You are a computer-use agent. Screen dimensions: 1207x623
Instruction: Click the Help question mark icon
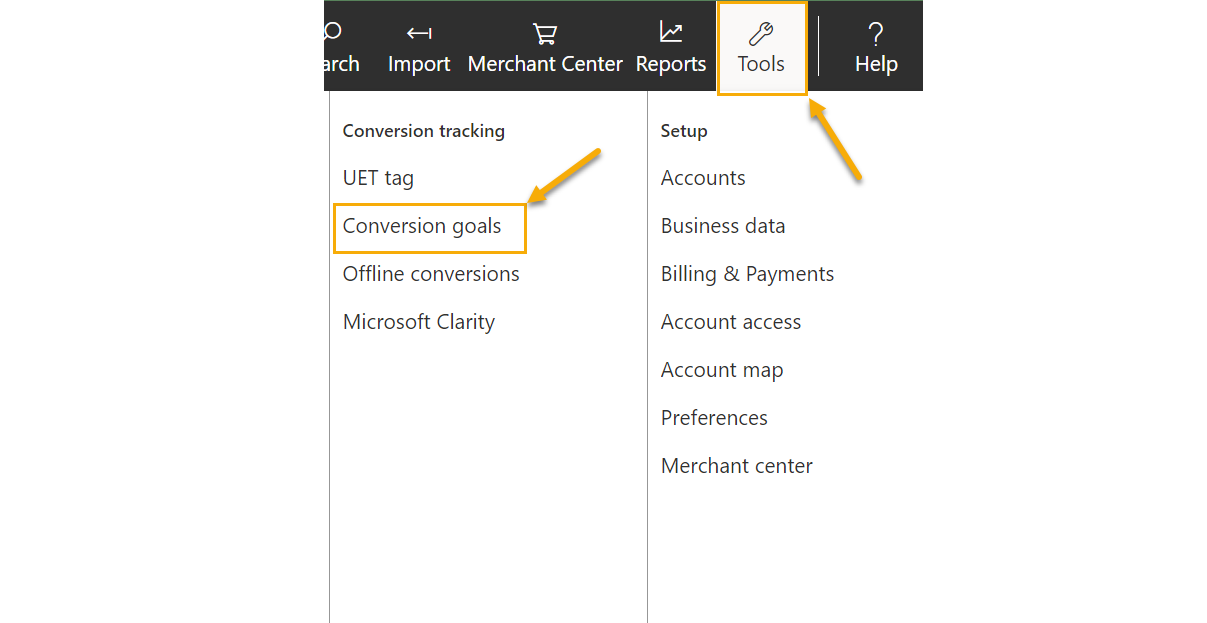876,34
